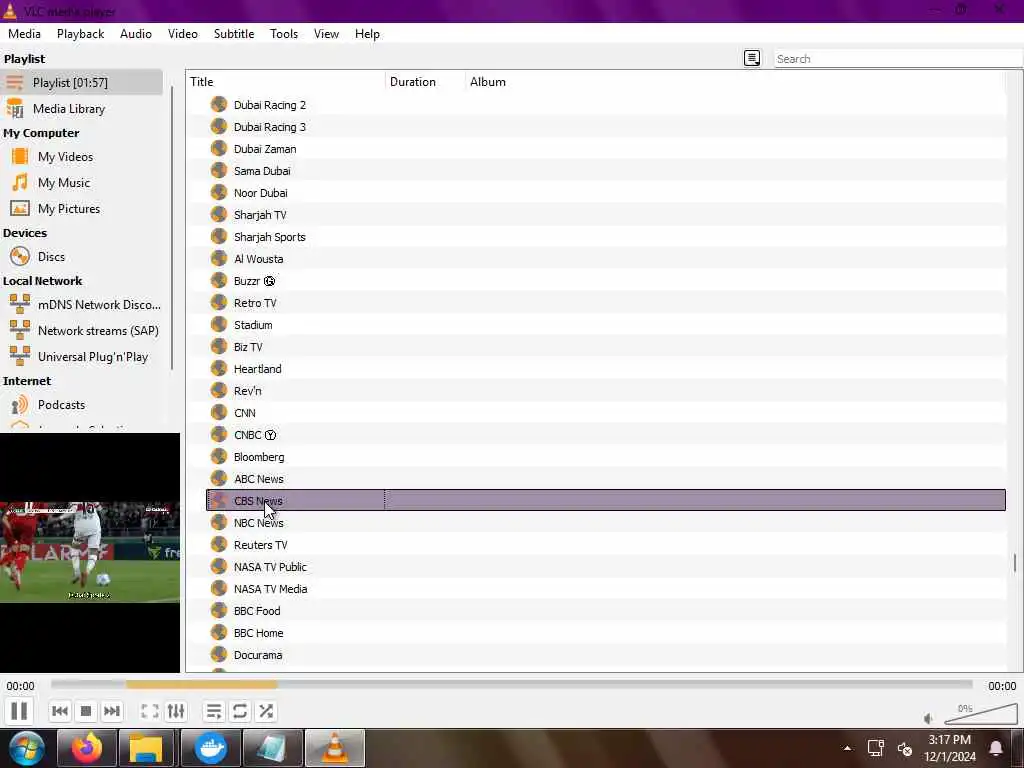Viewport: 1024px width, 768px height.
Task: Select Al Wousta stream icon
Action: coord(219,259)
